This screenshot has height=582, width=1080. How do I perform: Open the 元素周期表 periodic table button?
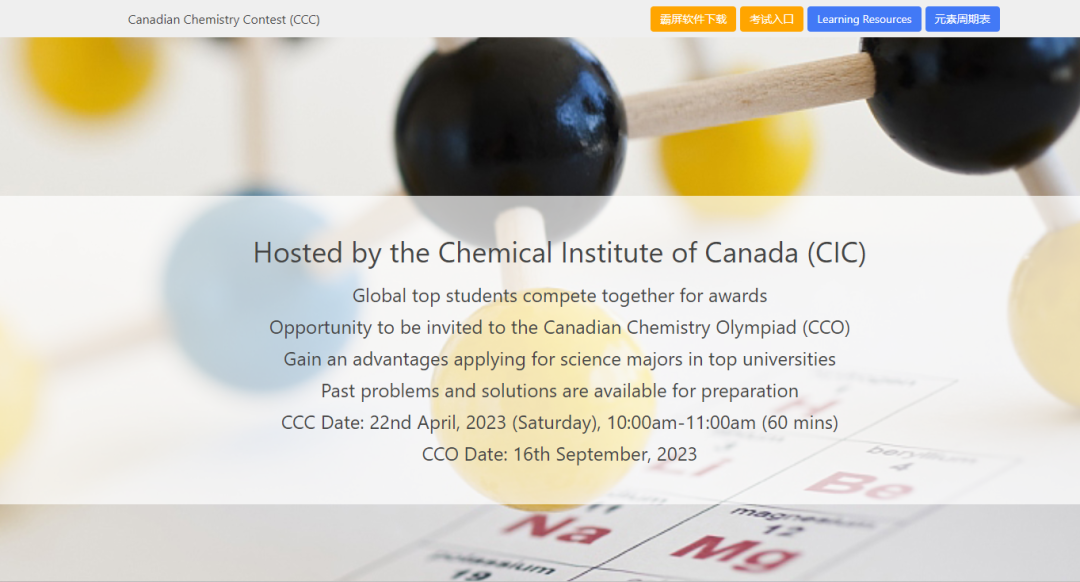(x=962, y=19)
